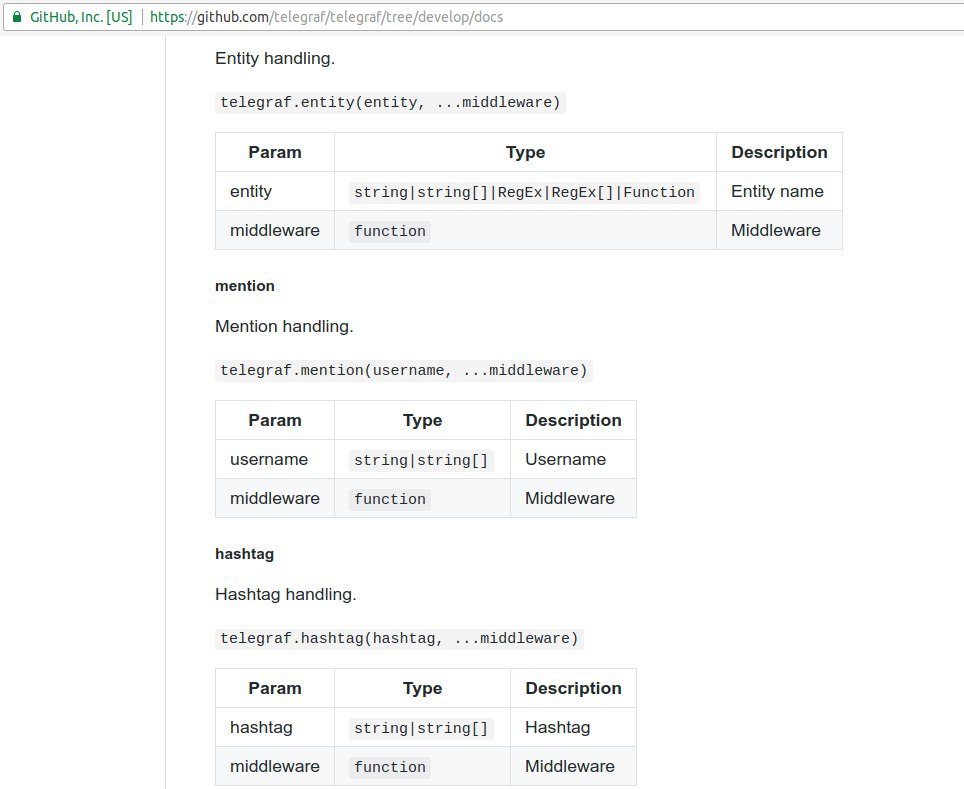Click the Description header in hashtag table
Viewport: 964px width, 789px height.
point(574,688)
